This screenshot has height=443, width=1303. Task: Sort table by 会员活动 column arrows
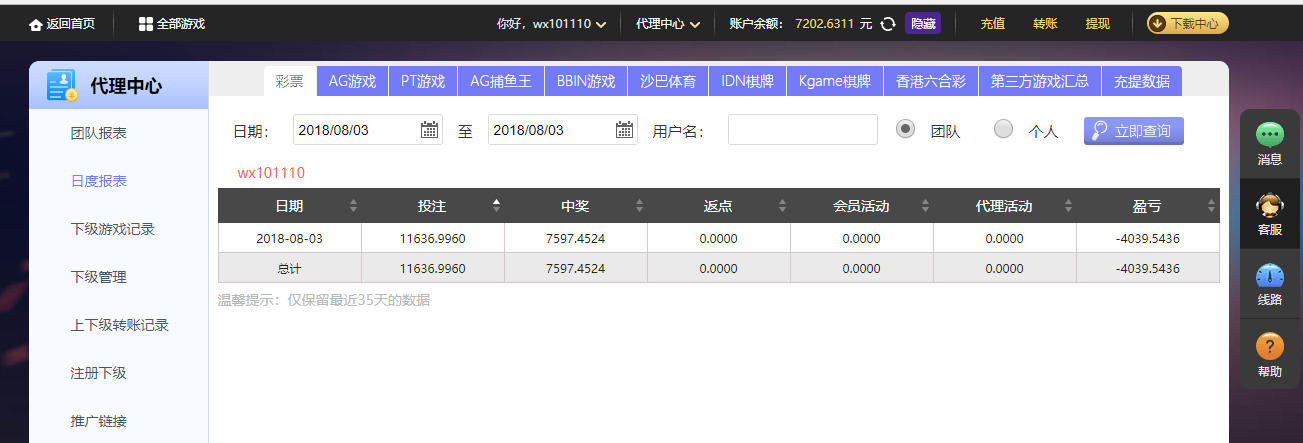tap(925, 206)
